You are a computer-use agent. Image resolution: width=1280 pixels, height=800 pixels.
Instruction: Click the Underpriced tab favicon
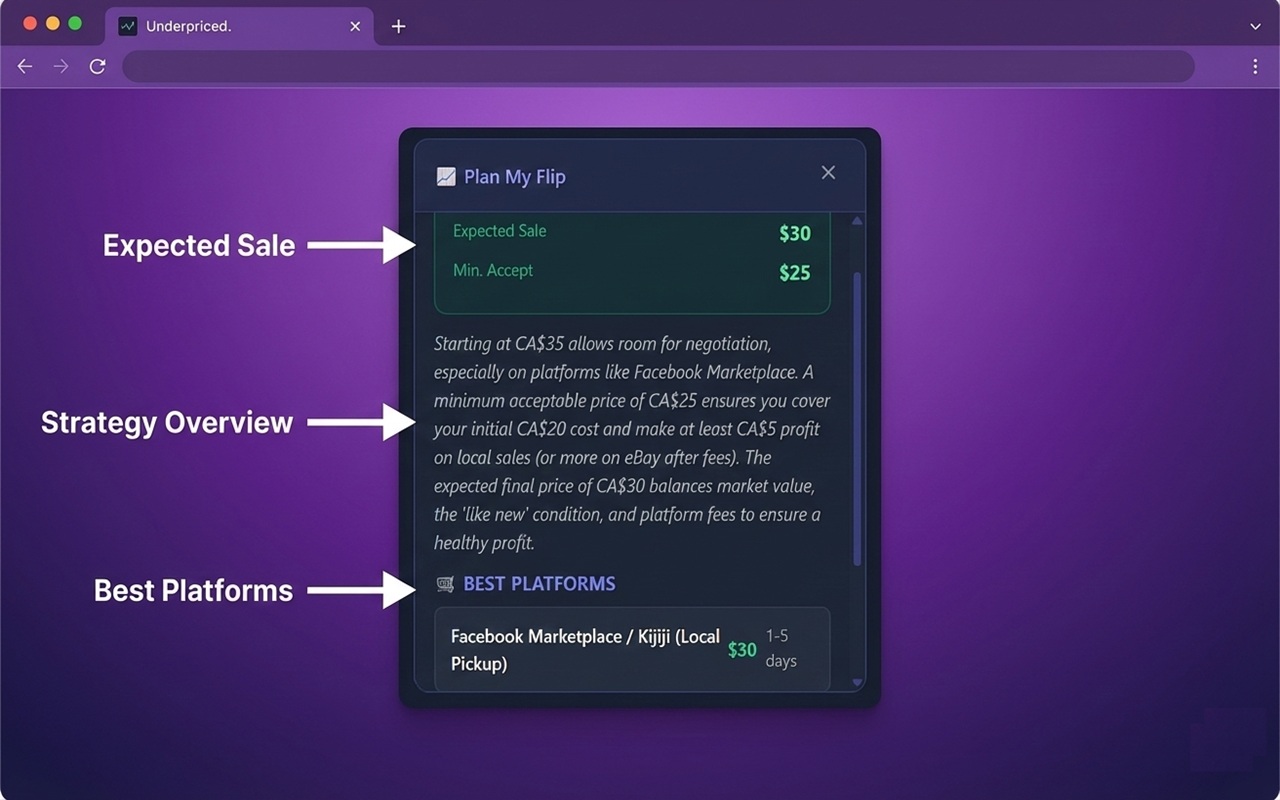tap(127, 26)
